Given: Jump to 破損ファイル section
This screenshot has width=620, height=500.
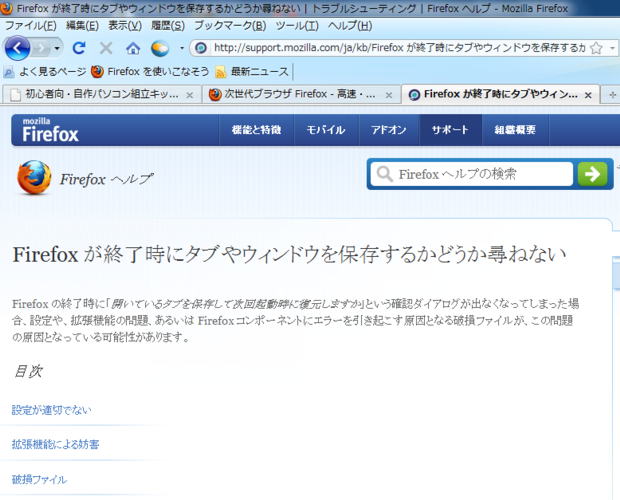Looking at the screenshot, I should click(39, 479).
